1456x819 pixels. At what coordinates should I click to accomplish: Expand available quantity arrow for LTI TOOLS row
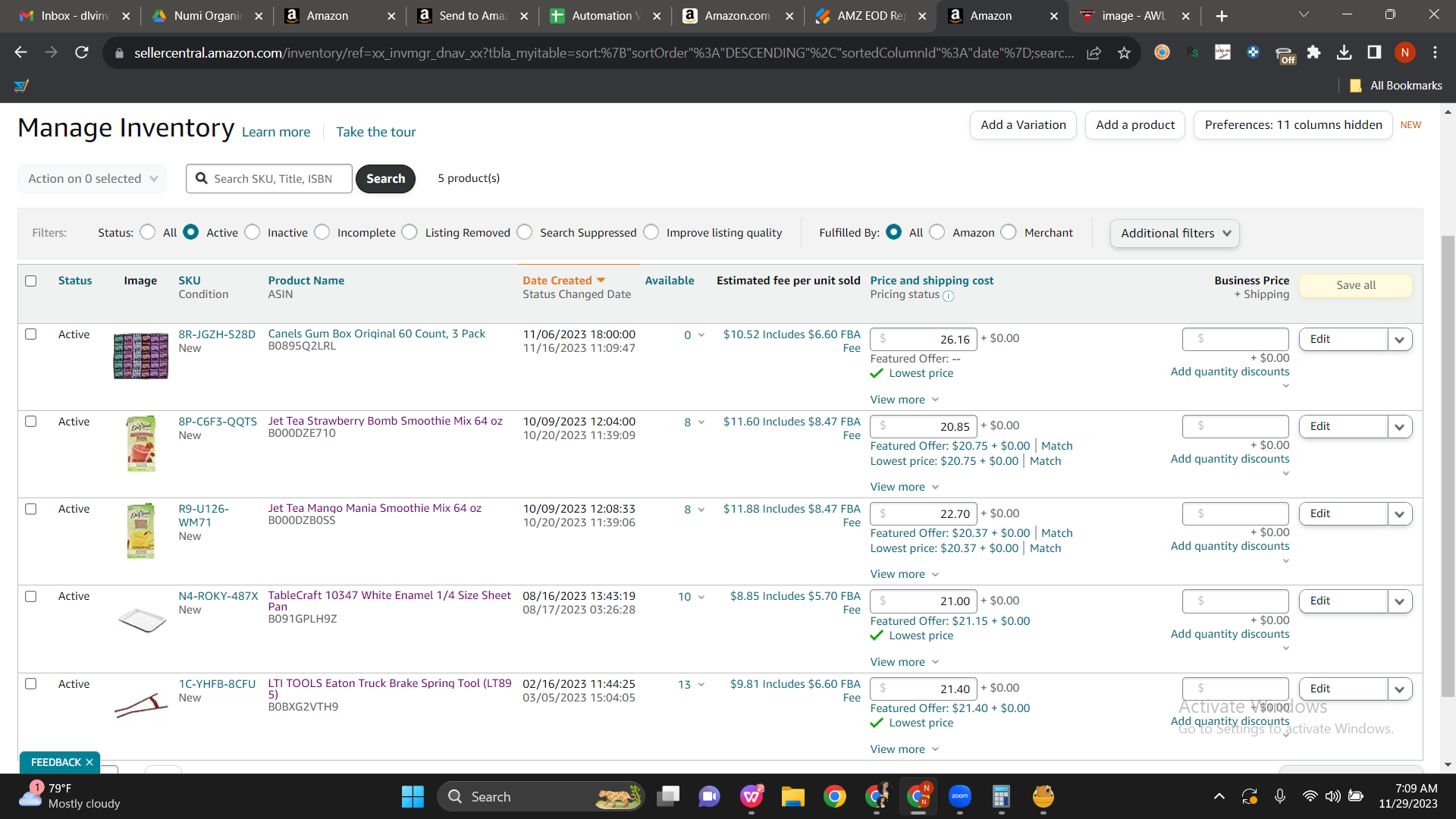(701, 685)
